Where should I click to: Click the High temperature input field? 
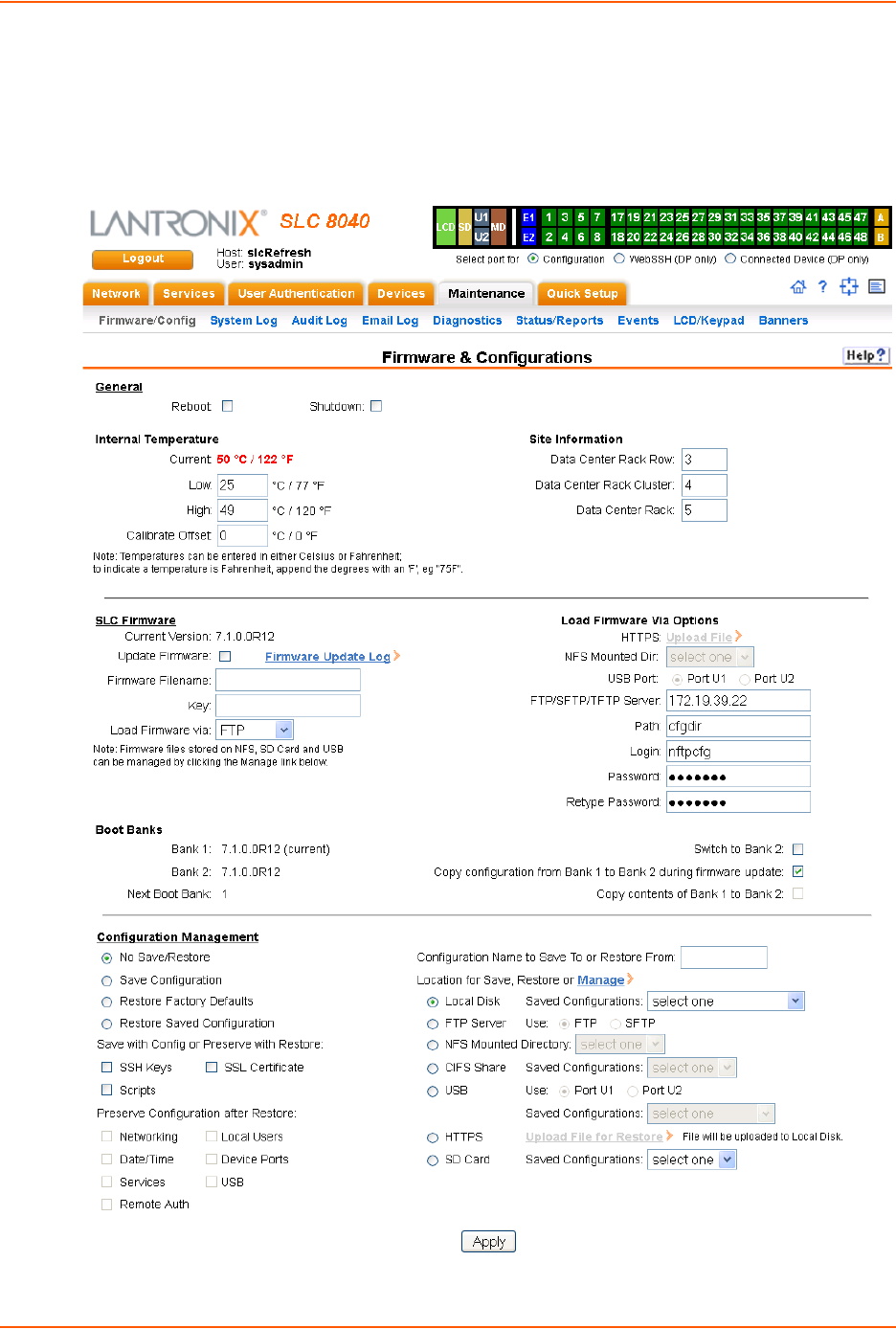click(242, 510)
